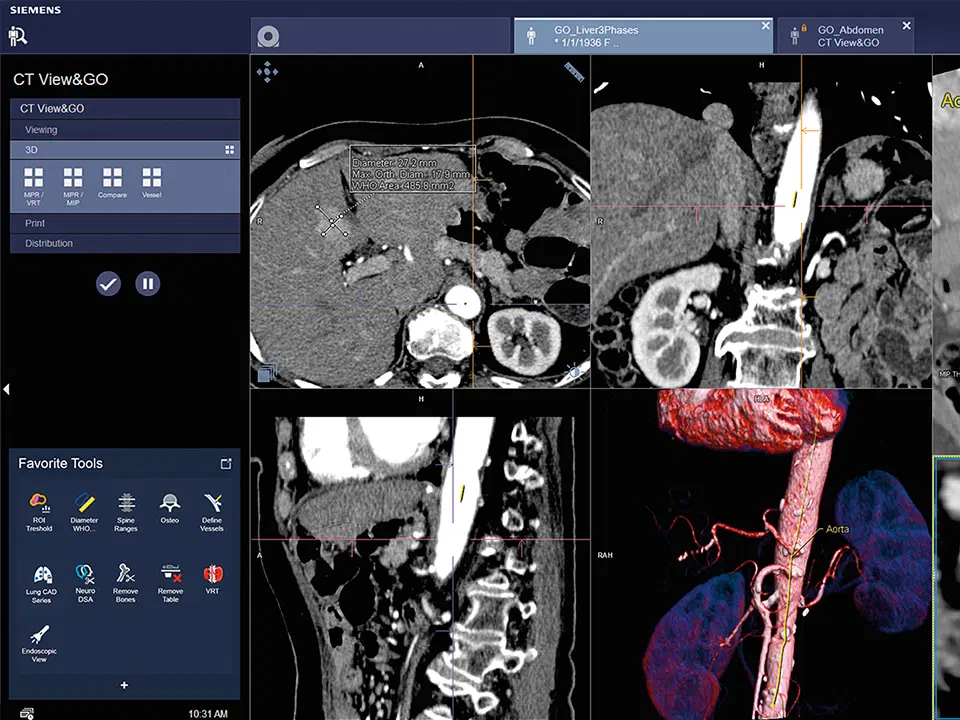Viewport: 960px width, 720px height.
Task: Toggle the pan arrows in axial view
Action: tap(267, 71)
